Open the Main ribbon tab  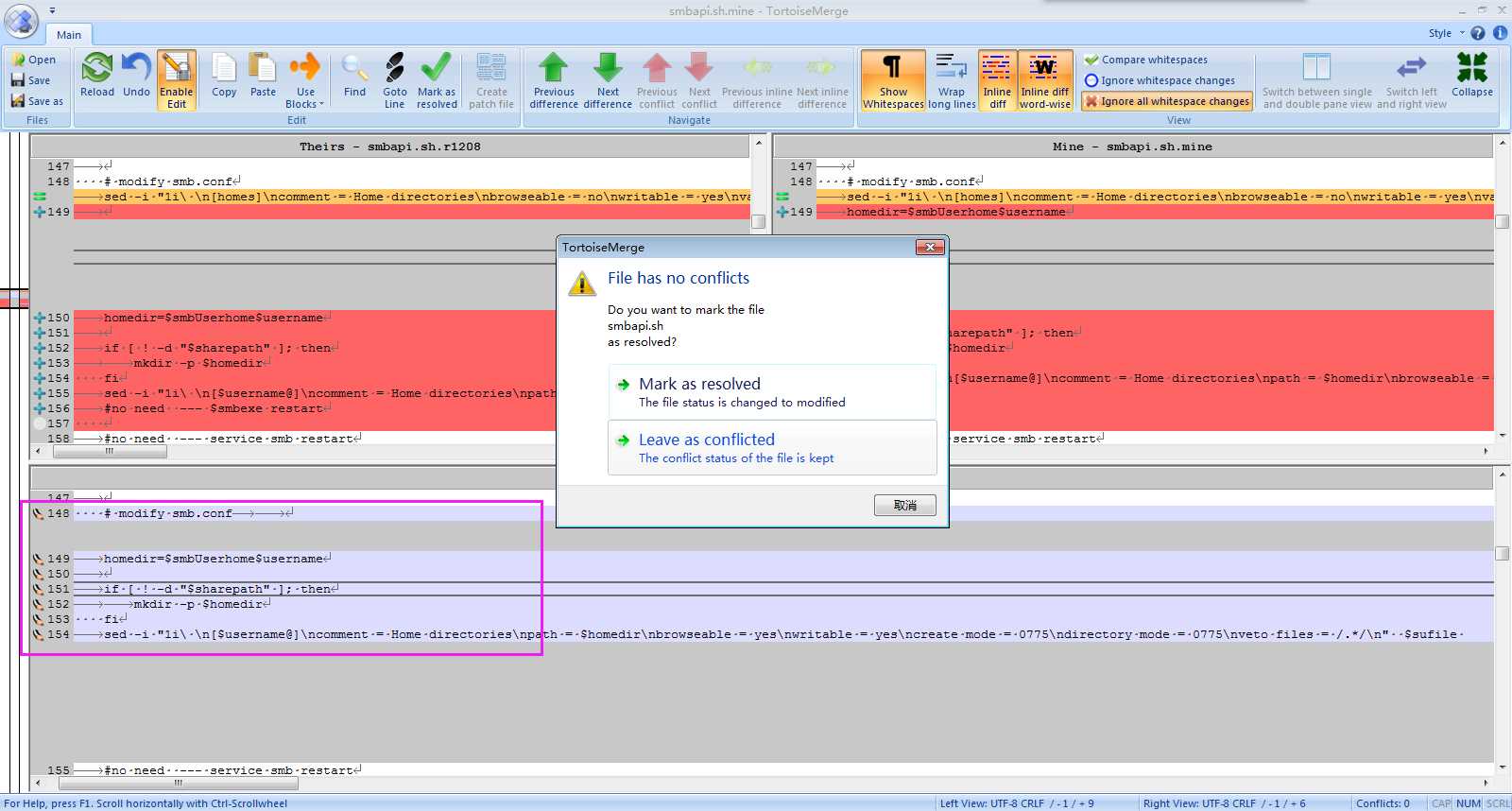[69, 35]
